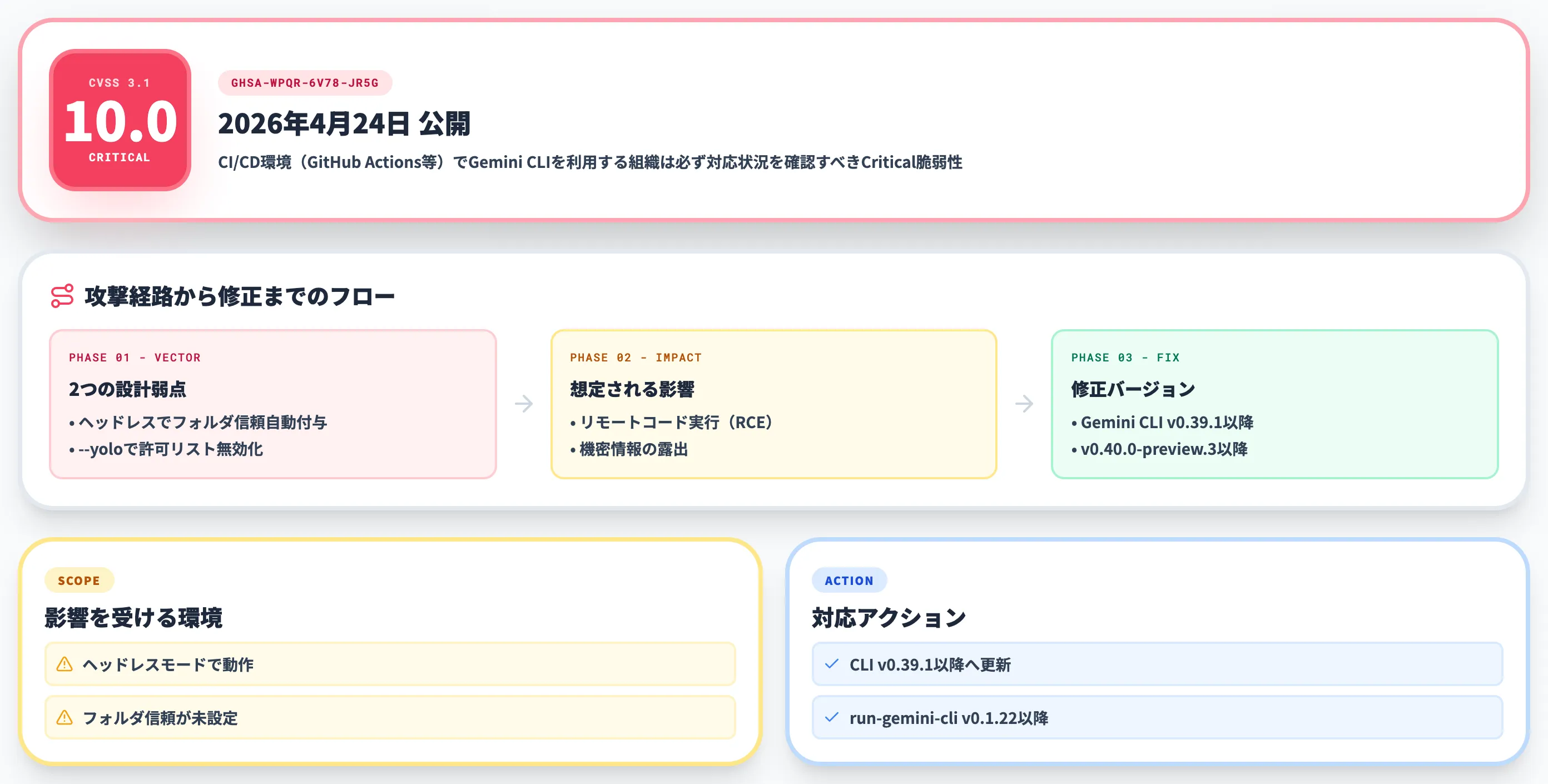Click the GHSA-WPQR-6V78-JR5G advisory badge
Image resolution: width=1548 pixels, height=784 pixels.
(305, 83)
